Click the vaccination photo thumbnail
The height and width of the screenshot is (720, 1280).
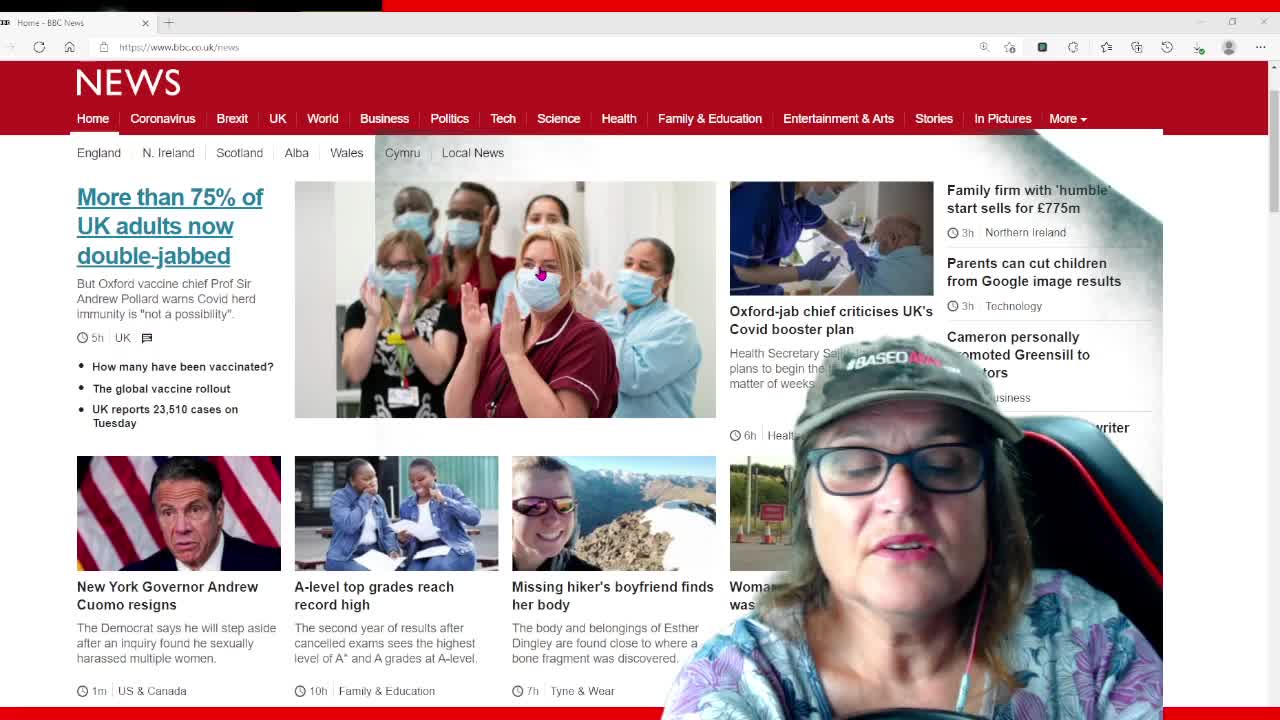coord(831,238)
